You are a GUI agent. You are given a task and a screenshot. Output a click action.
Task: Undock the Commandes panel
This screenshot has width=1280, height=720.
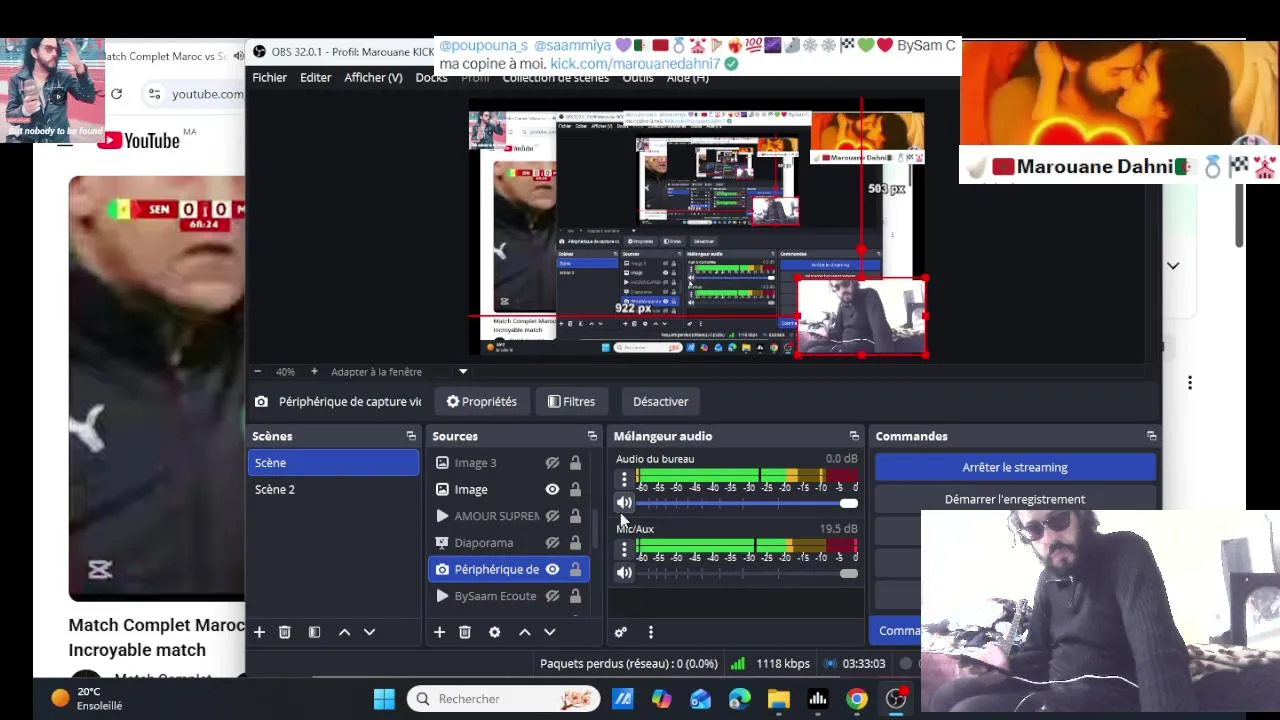pyautogui.click(x=1151, y=436)
